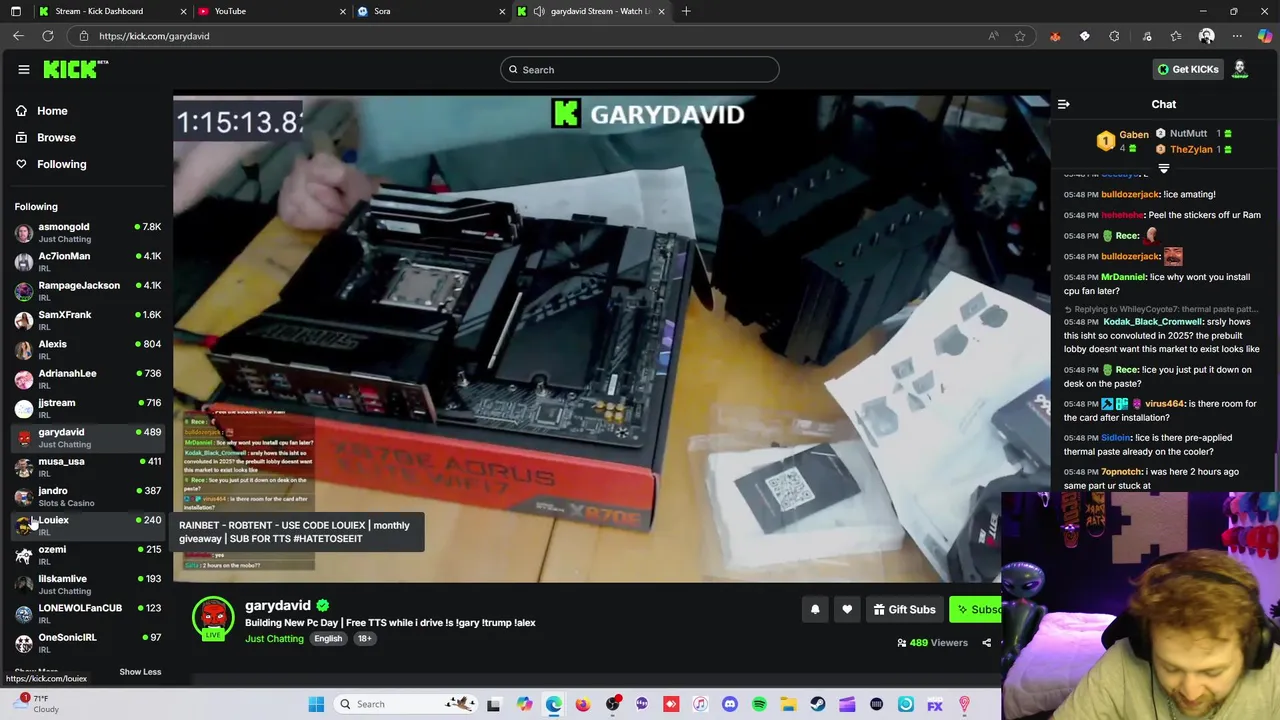
Task: Open browser Settings and more menu
Action: [x=1237, y=36]
